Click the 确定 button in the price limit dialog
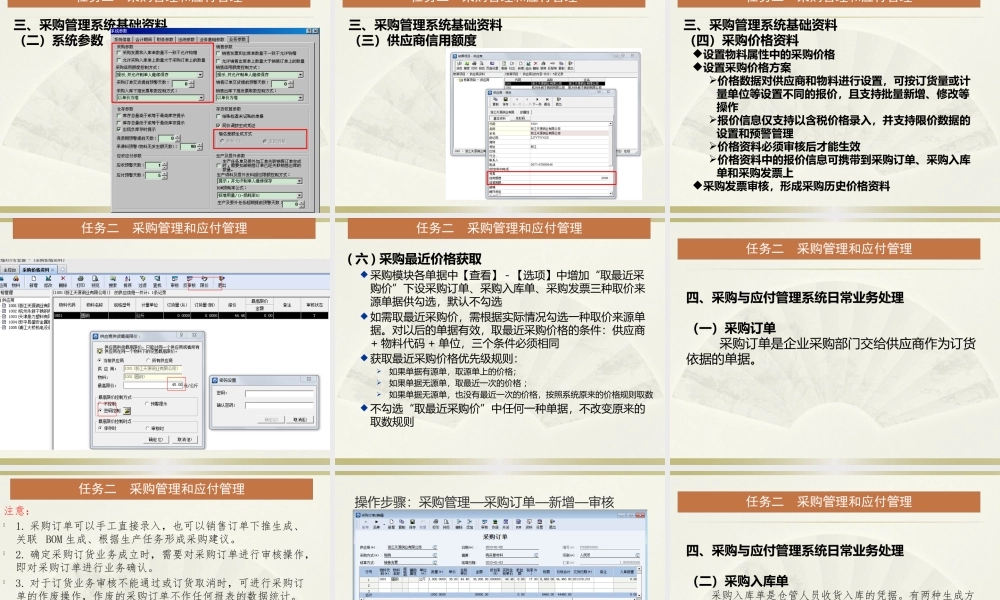 tap(155, 439)
